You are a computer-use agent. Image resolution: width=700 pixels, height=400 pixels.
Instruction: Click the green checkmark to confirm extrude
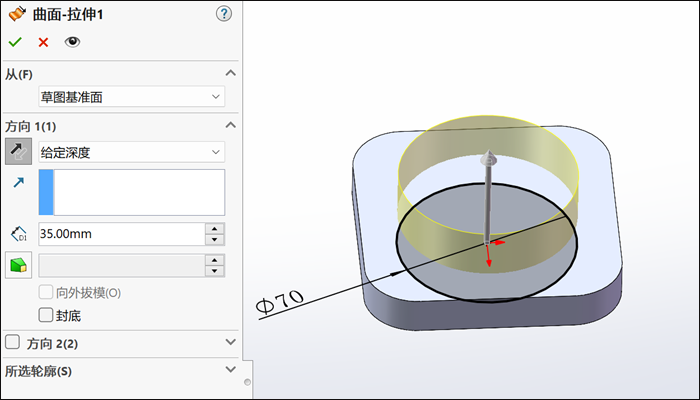pyautogui.click(x=15, y=42)
